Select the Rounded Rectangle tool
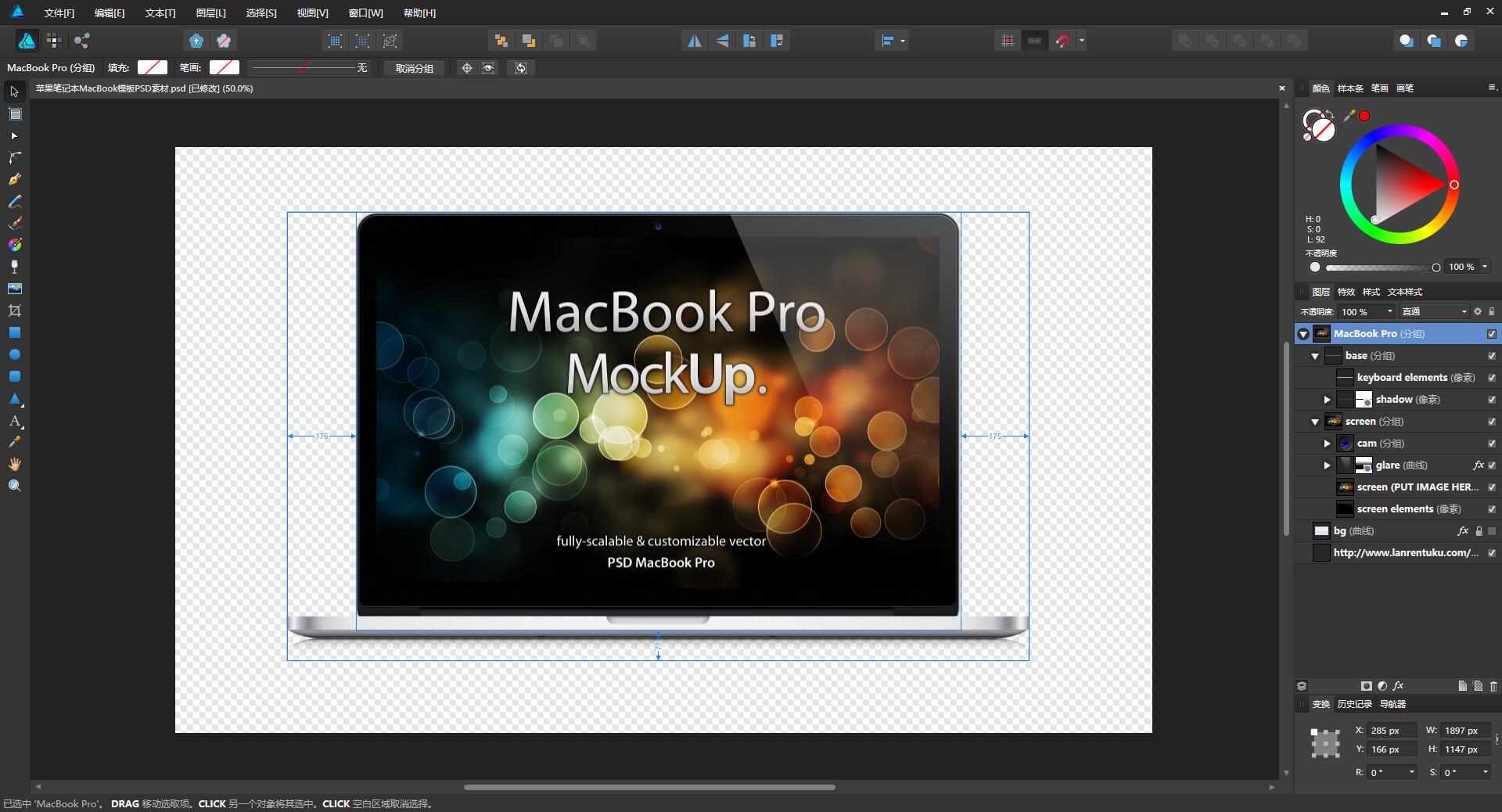This screenshot has height=812, width=1502. point(14,376)
